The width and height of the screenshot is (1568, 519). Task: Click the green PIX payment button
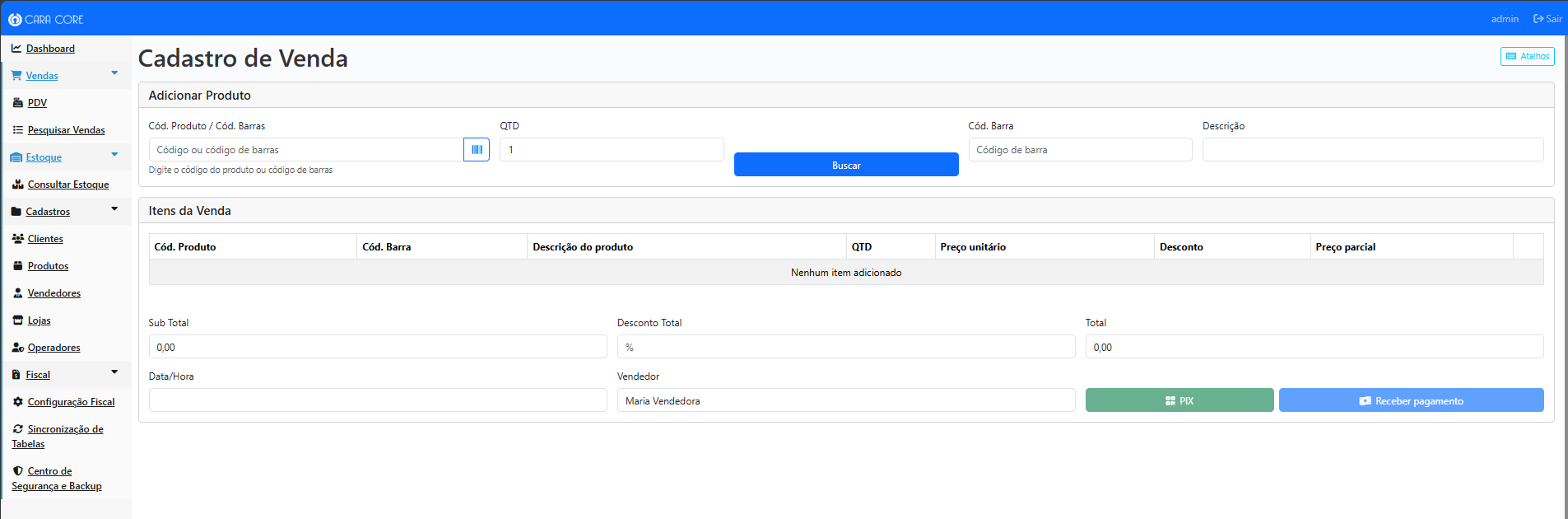[x=1179, y=400]
